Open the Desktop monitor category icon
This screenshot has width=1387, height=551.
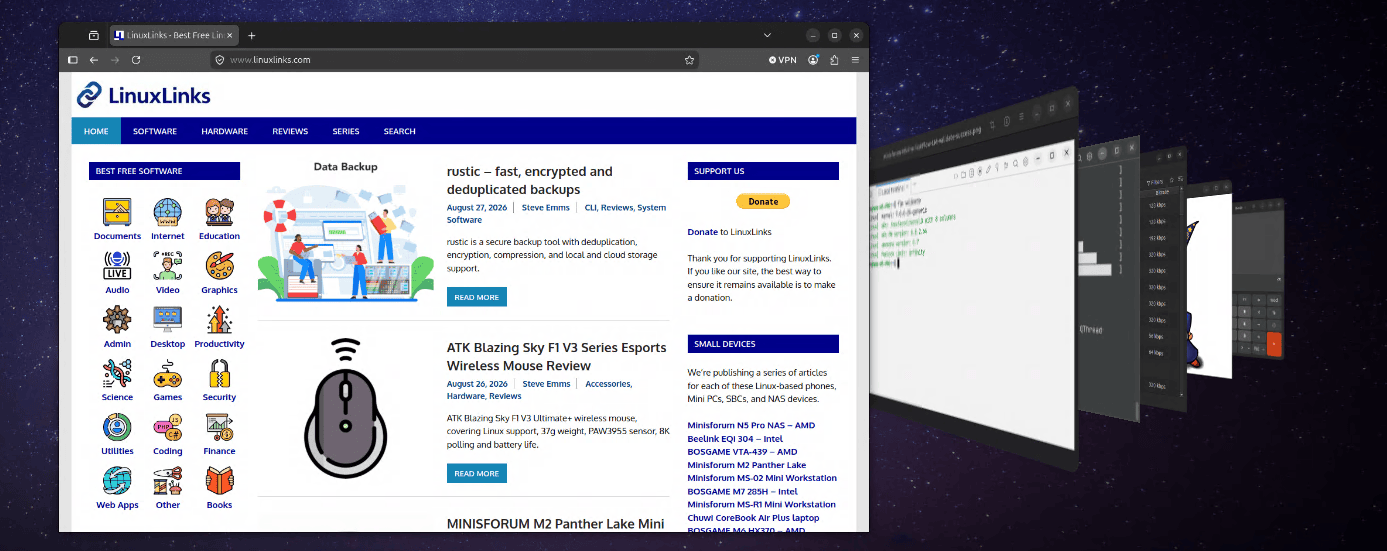pos(168,320)
